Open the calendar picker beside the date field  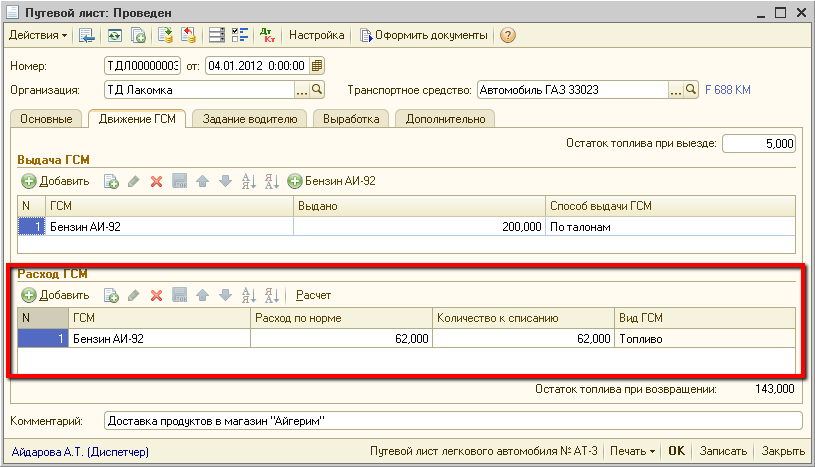click(x=317, y=66)
